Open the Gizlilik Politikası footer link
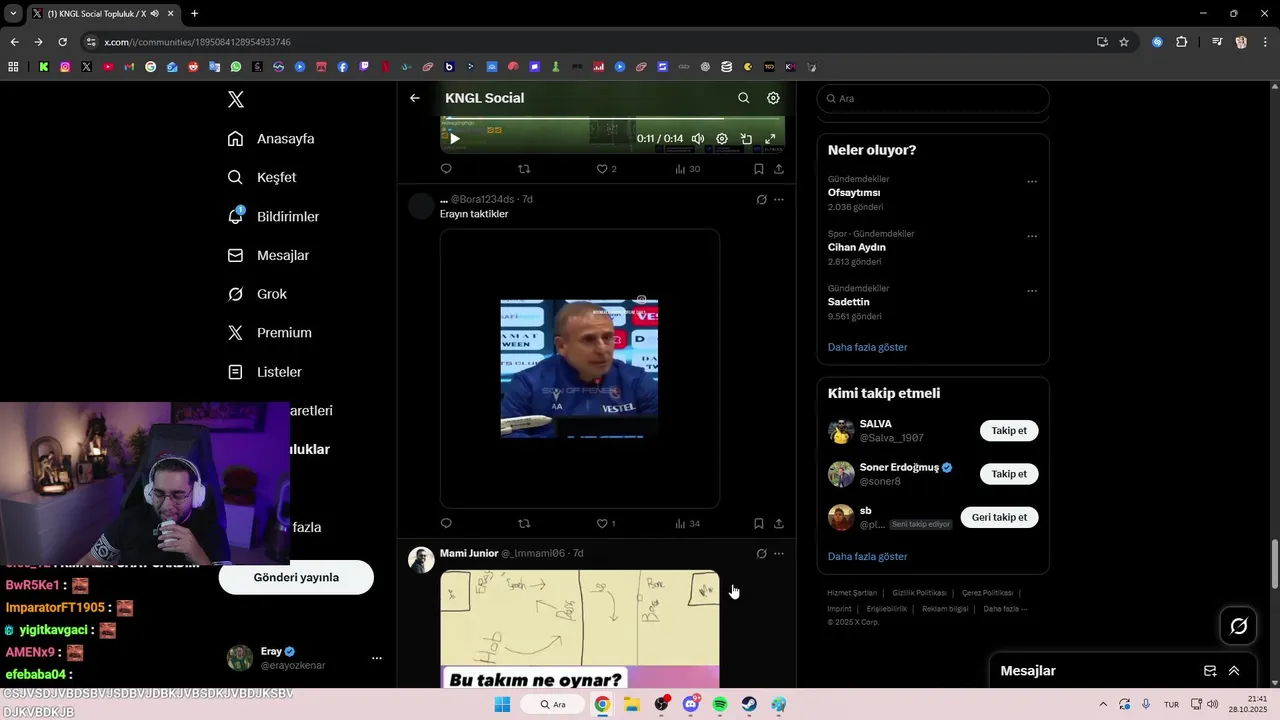This screenshot has height=720, width=1280. pyautogui.click(x=920, y=593)
